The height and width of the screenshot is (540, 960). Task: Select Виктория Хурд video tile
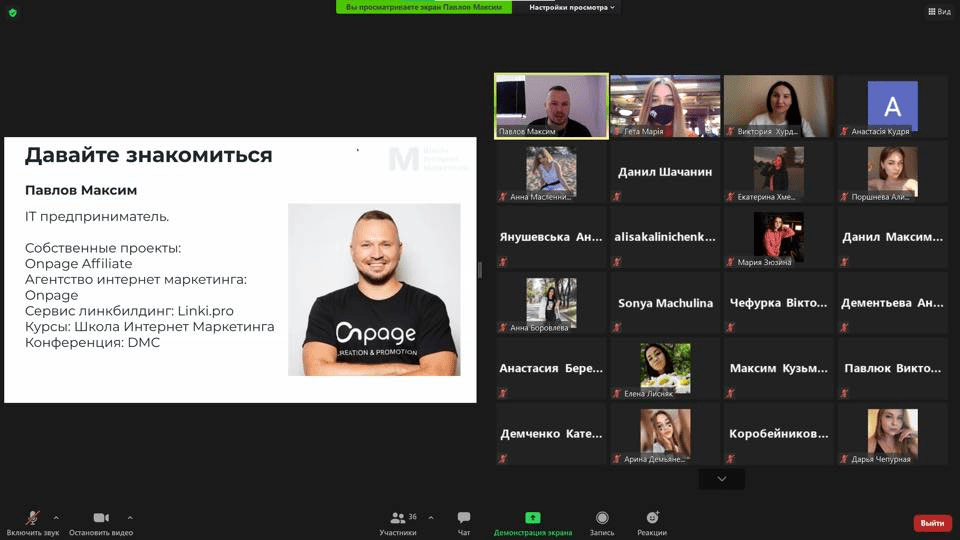779,107
